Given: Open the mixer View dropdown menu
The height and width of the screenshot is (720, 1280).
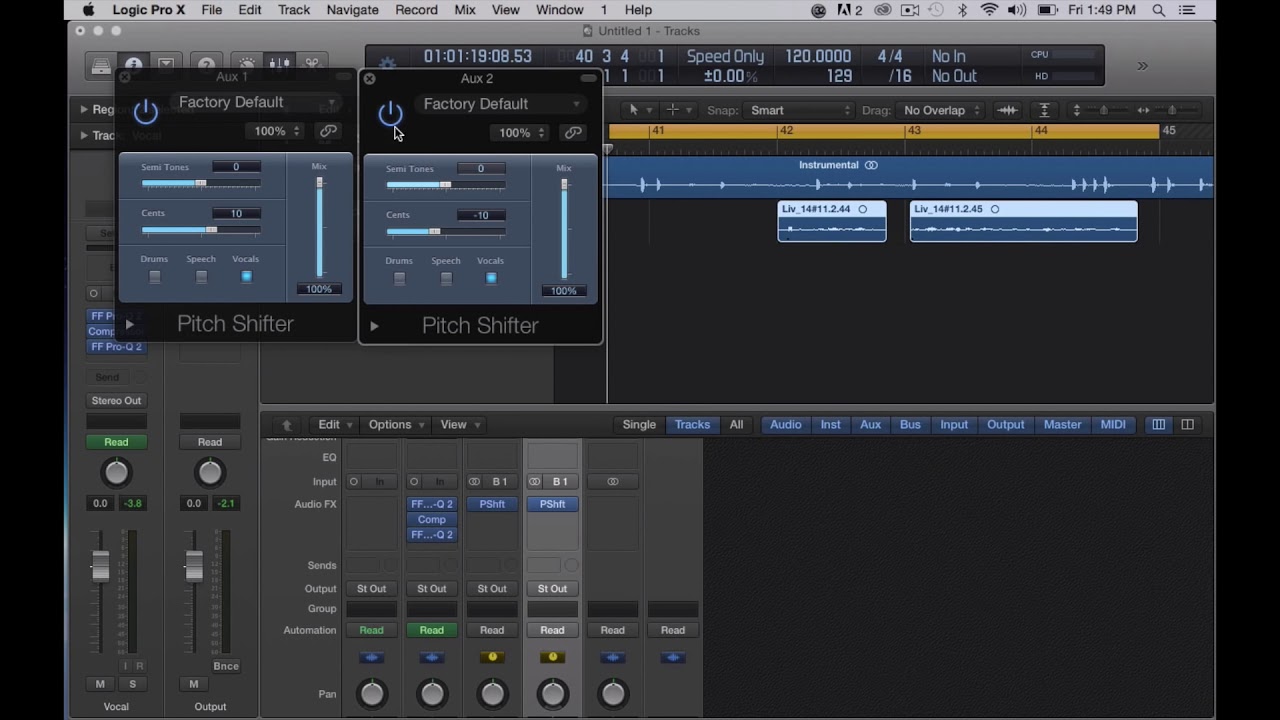Looking at the screenshot, I should [460, 425].
